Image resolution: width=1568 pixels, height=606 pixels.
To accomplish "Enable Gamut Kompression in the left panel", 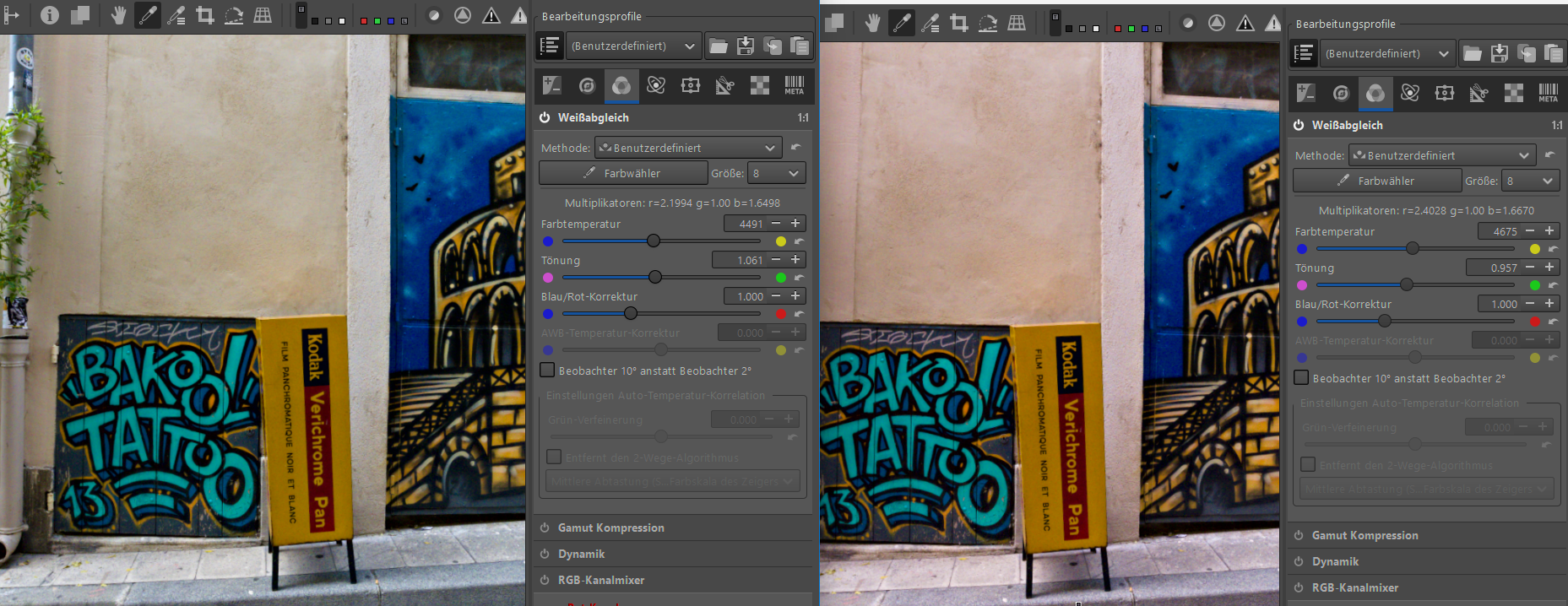I will (545, 528).
